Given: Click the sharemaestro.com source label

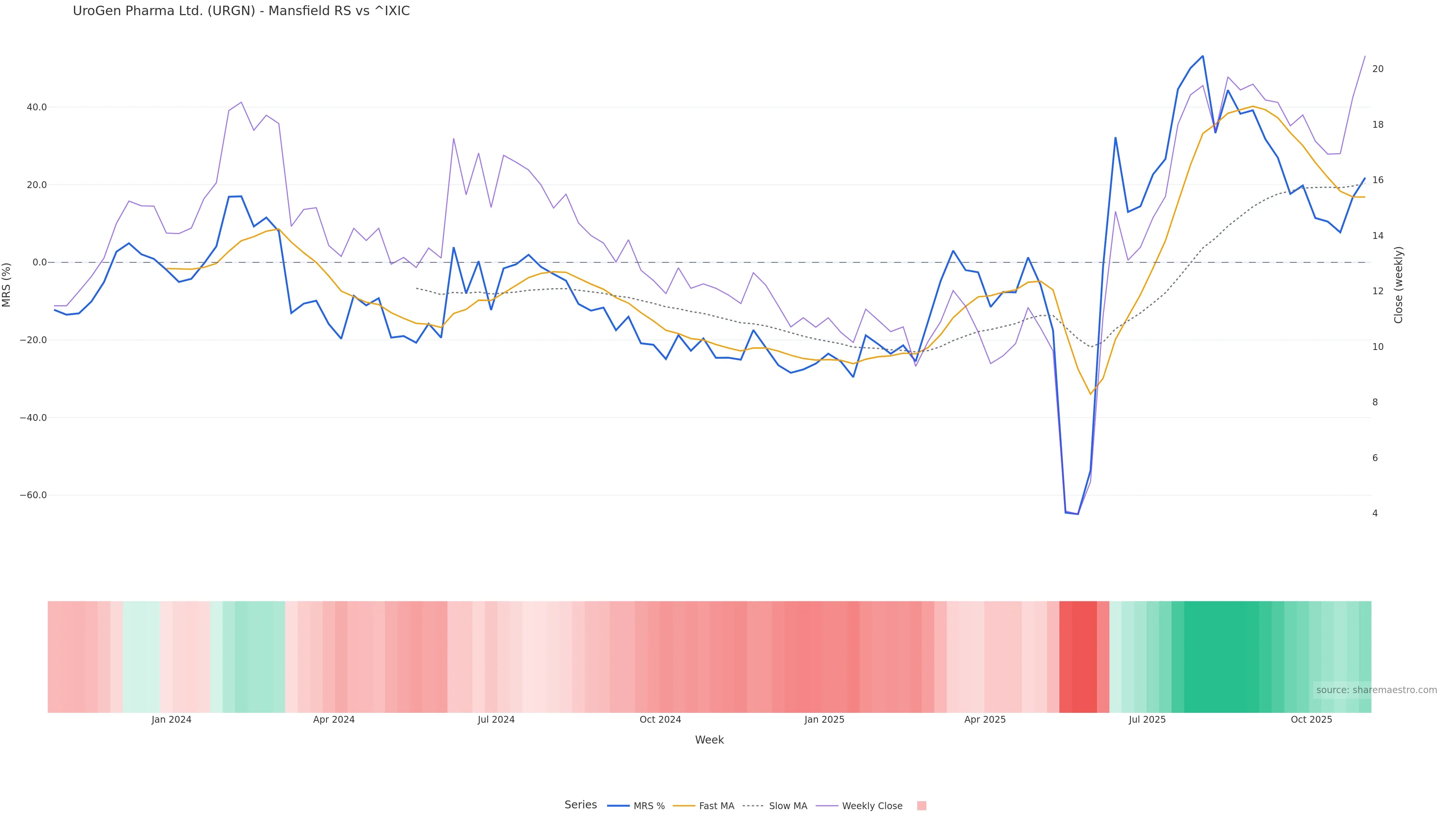Looking at the screenshot, I should [1376, 690].
